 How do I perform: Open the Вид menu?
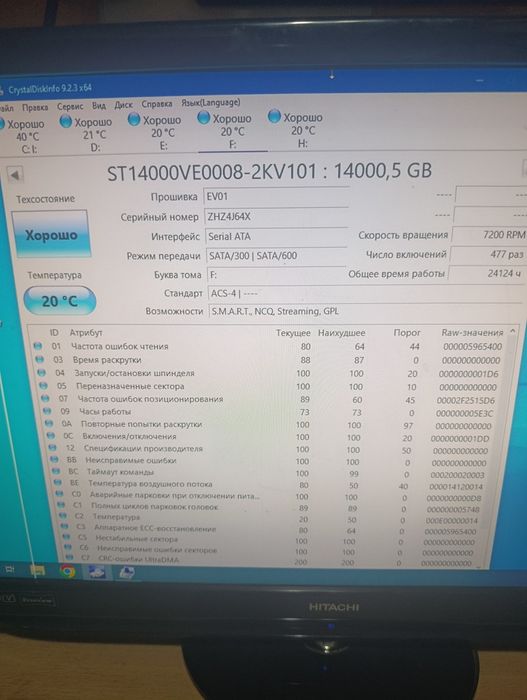99,105
